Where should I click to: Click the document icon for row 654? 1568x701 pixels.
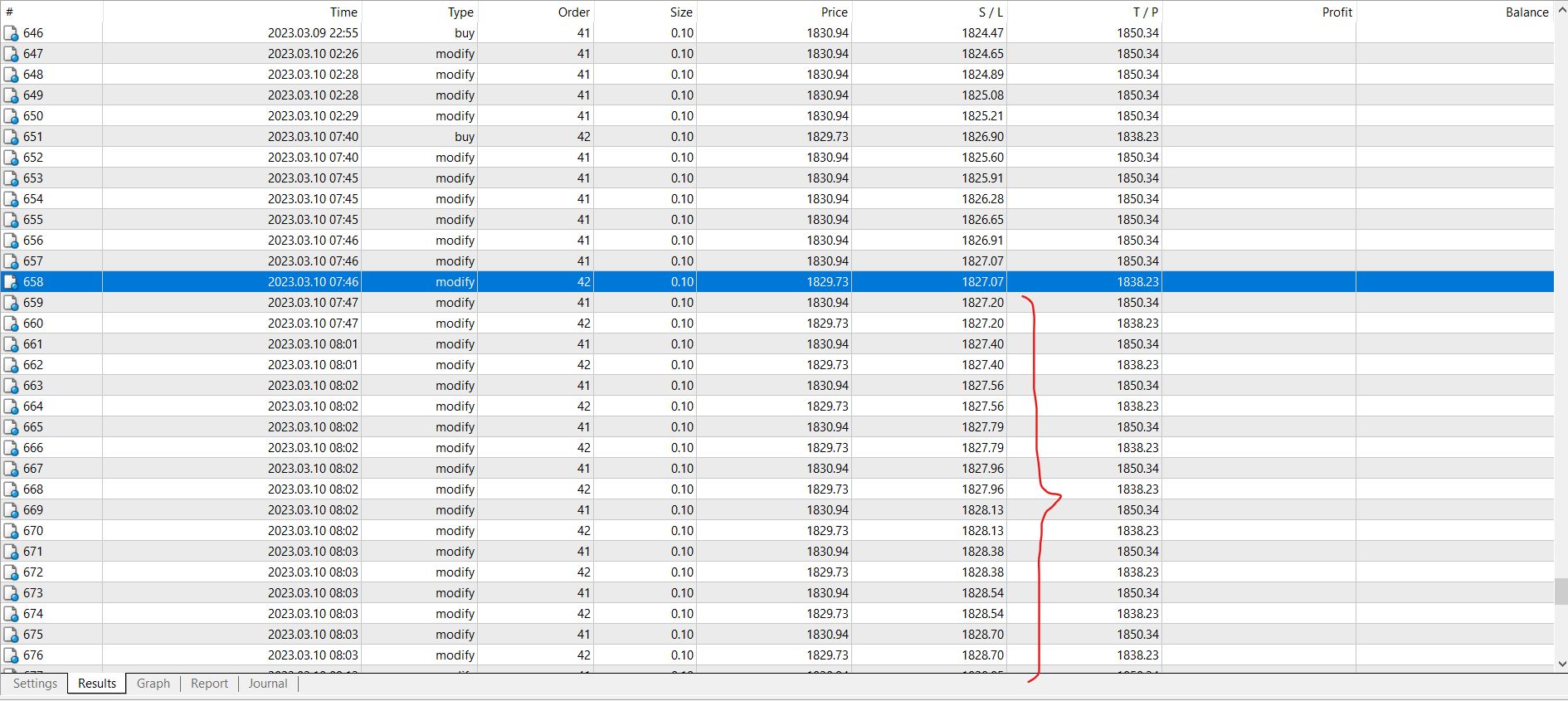pos(11,199)
